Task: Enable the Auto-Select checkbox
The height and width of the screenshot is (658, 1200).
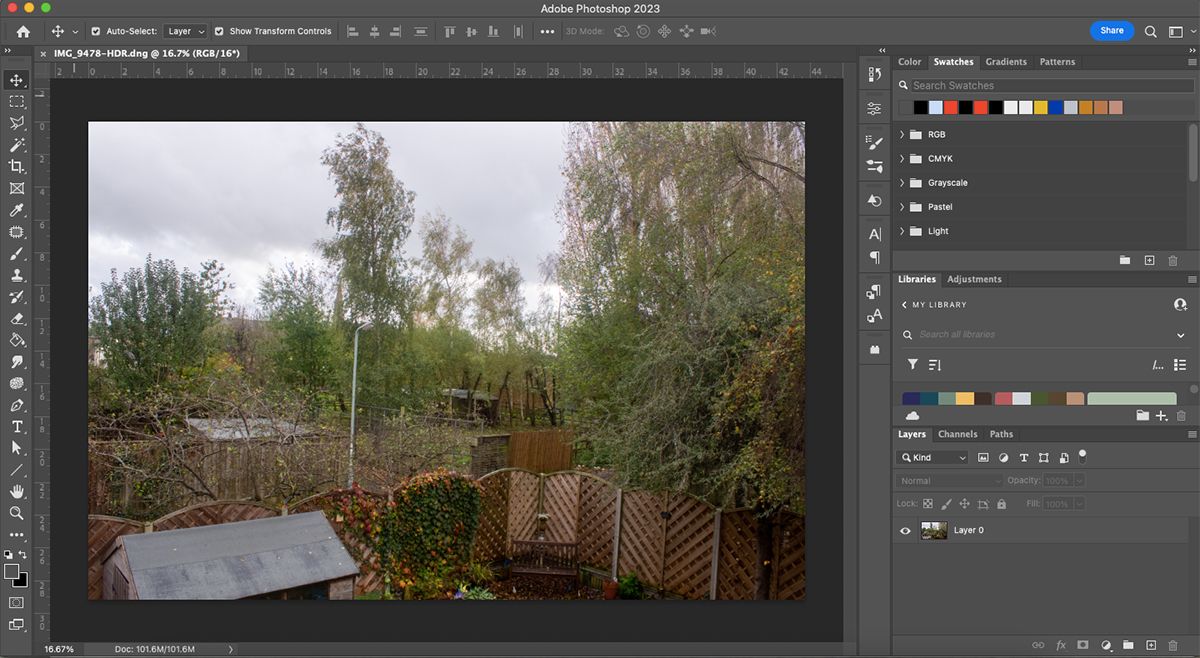Action: [96, 31]
